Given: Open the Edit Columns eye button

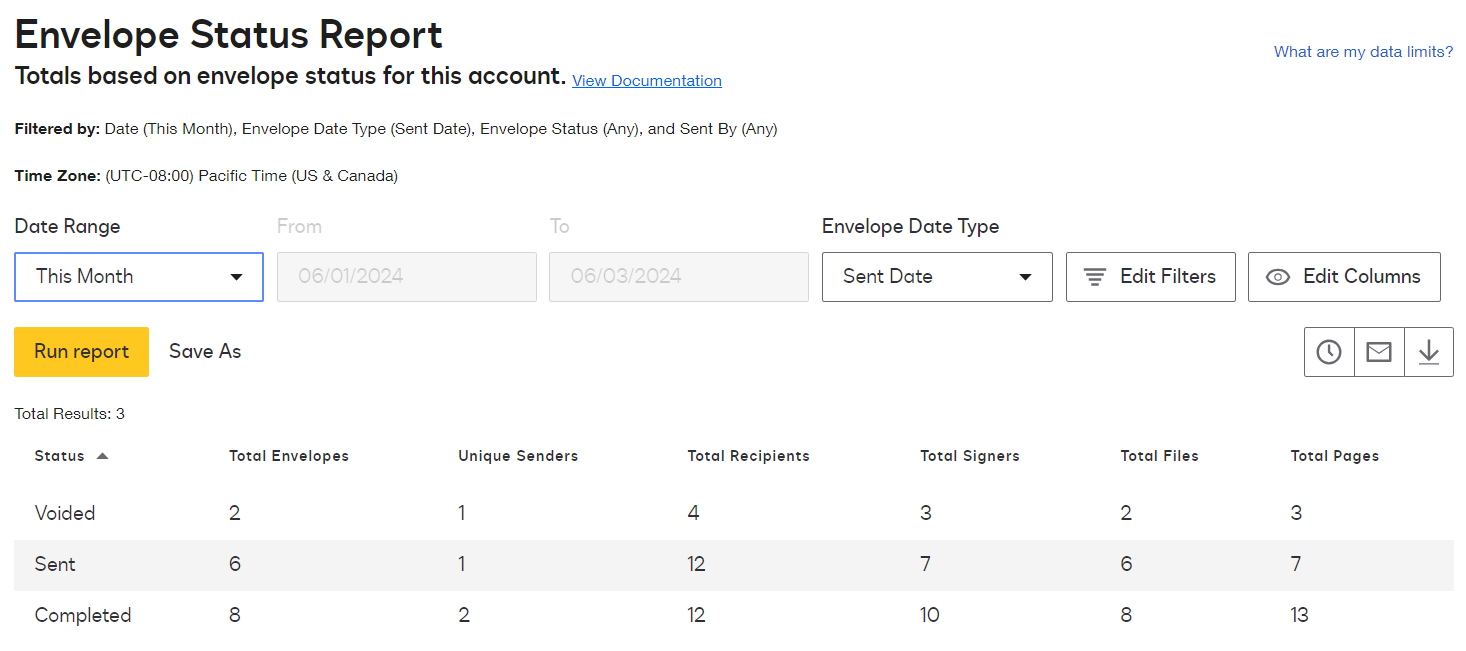Looking at the screenshot, I should pos(1343,277).
